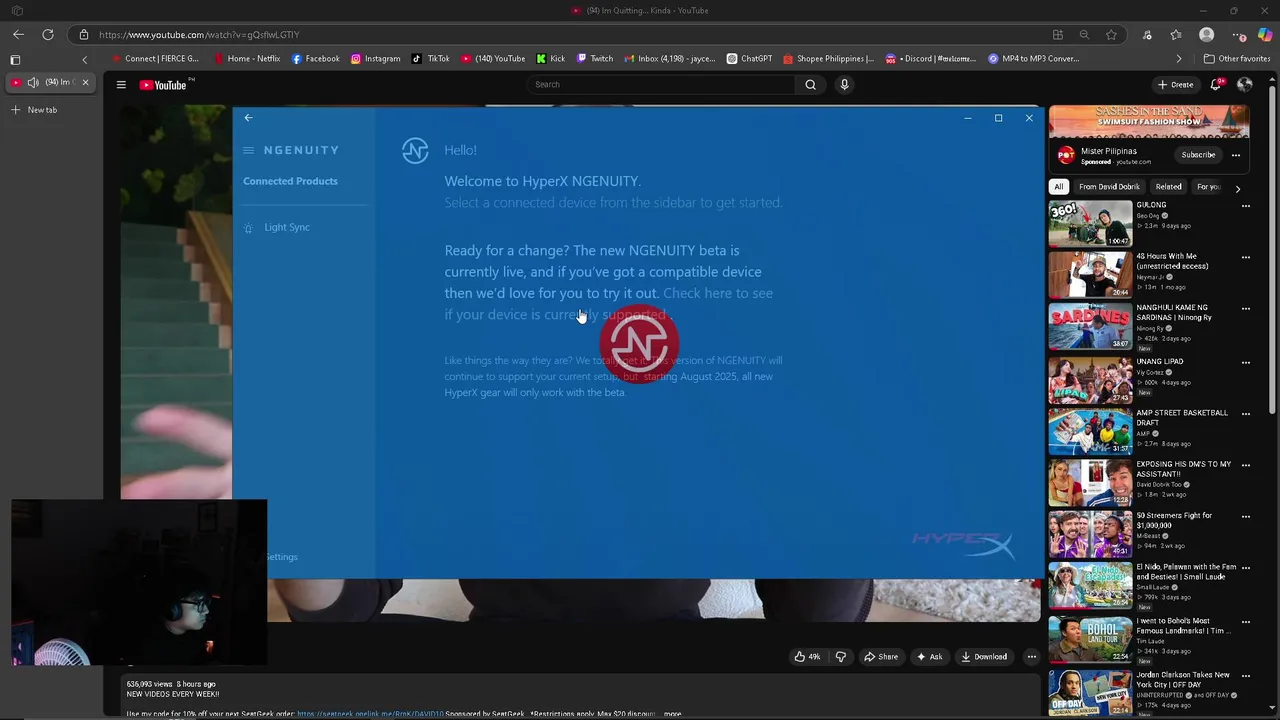Viewport: 1280px width, 720px height.
Task: Bookmark this page with star icon
Action: point(1111,35)
